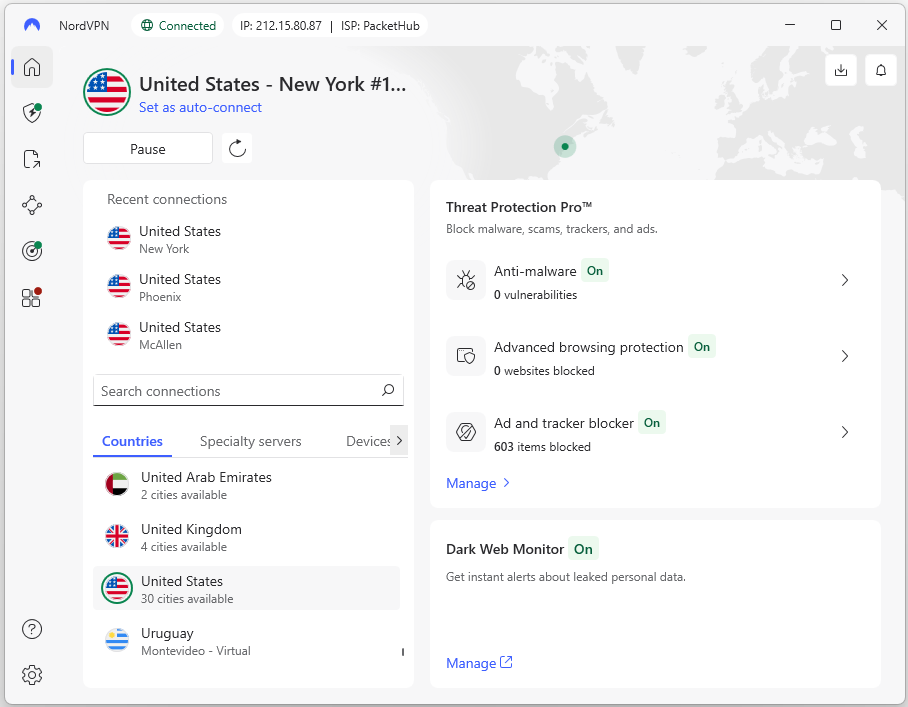The width and height of the screenshot is (908, 707).
Task: Click the reconnect refresh icon button
Action: point(237,149)
